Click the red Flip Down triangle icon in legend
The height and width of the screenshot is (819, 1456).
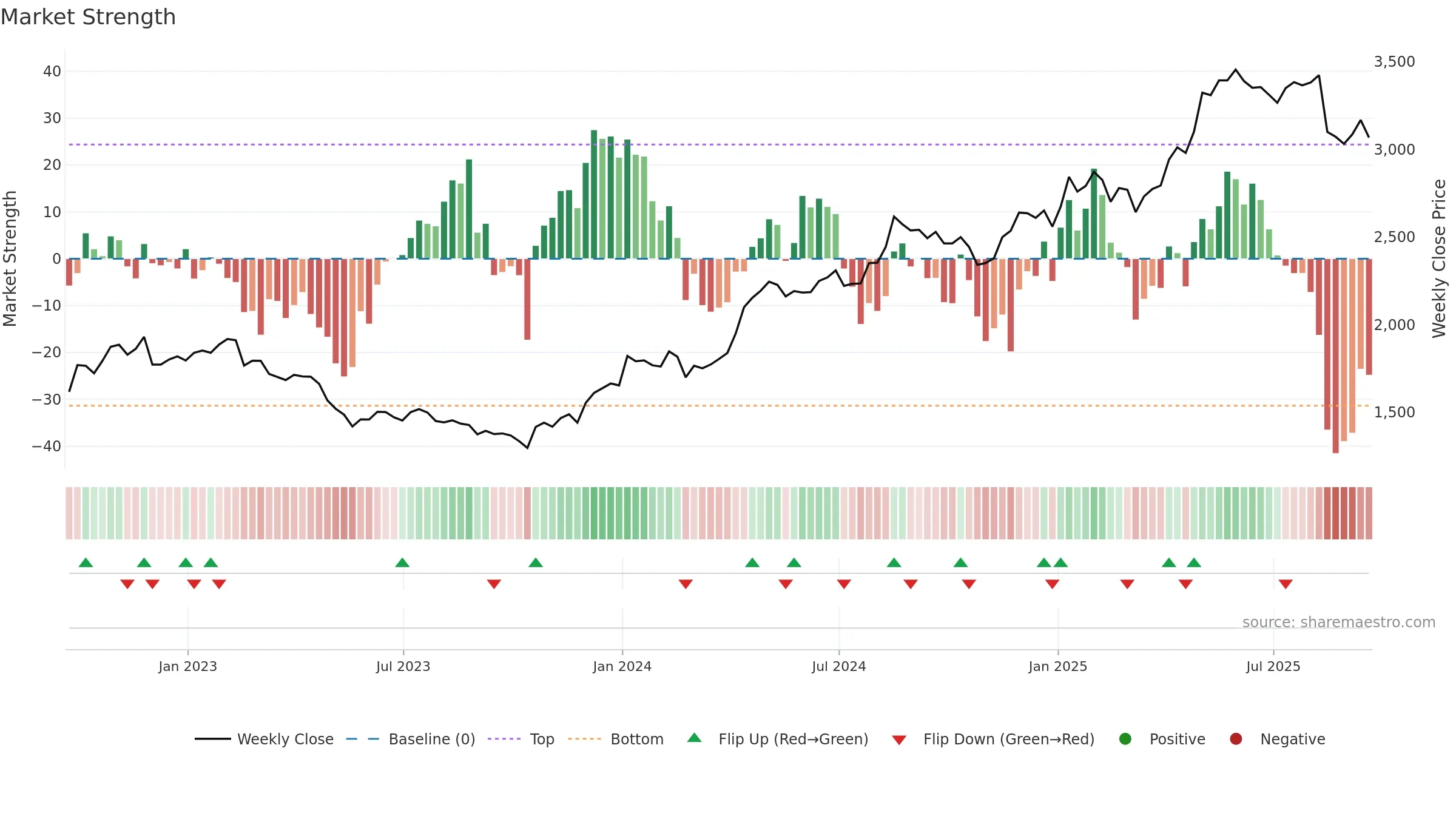pos(899,740)
